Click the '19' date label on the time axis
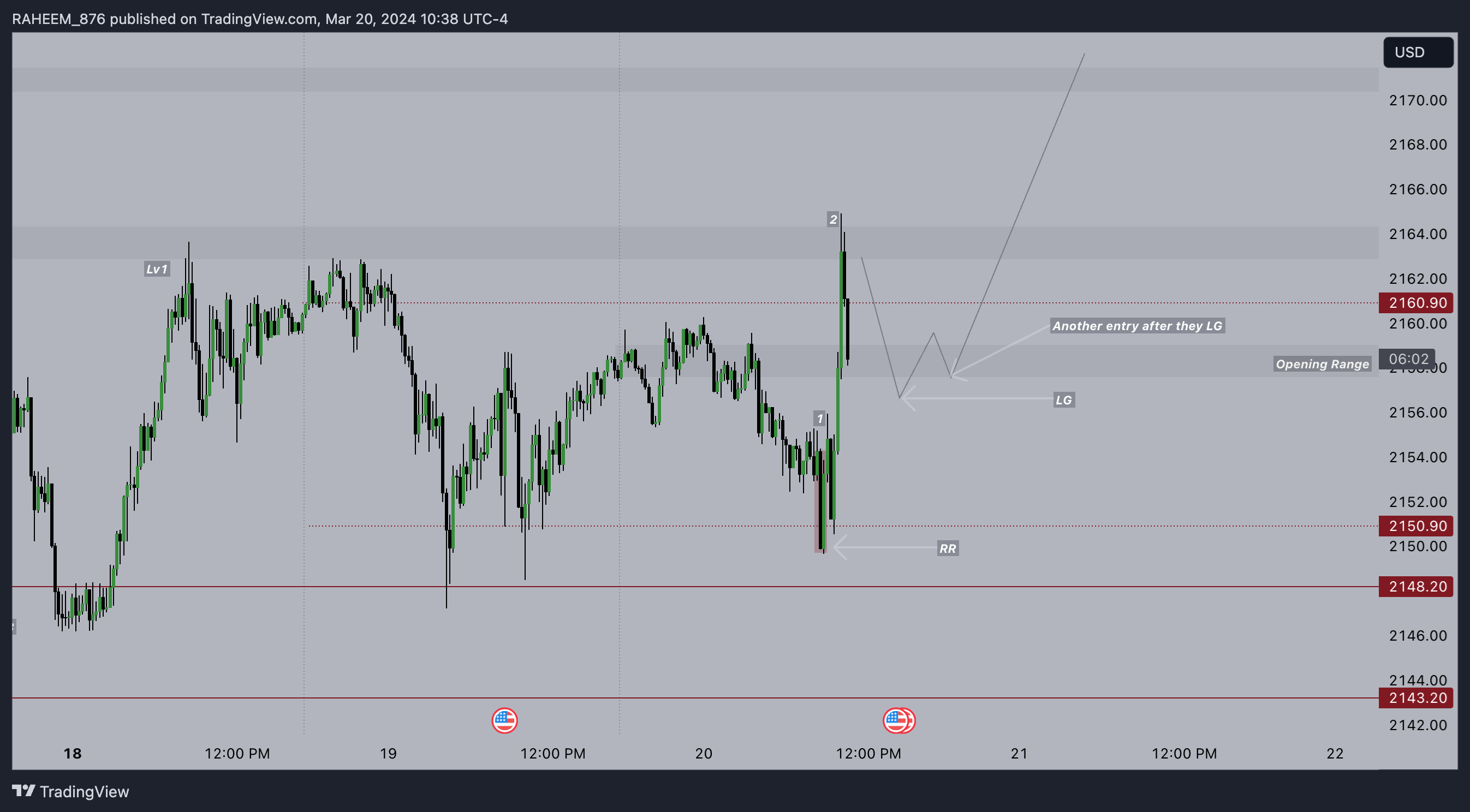 point(388,753)
